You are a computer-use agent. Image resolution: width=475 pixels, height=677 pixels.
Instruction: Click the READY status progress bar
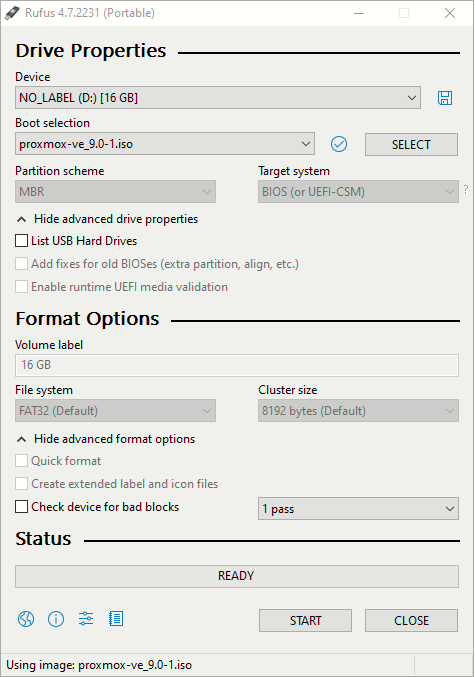click(237, 576)
